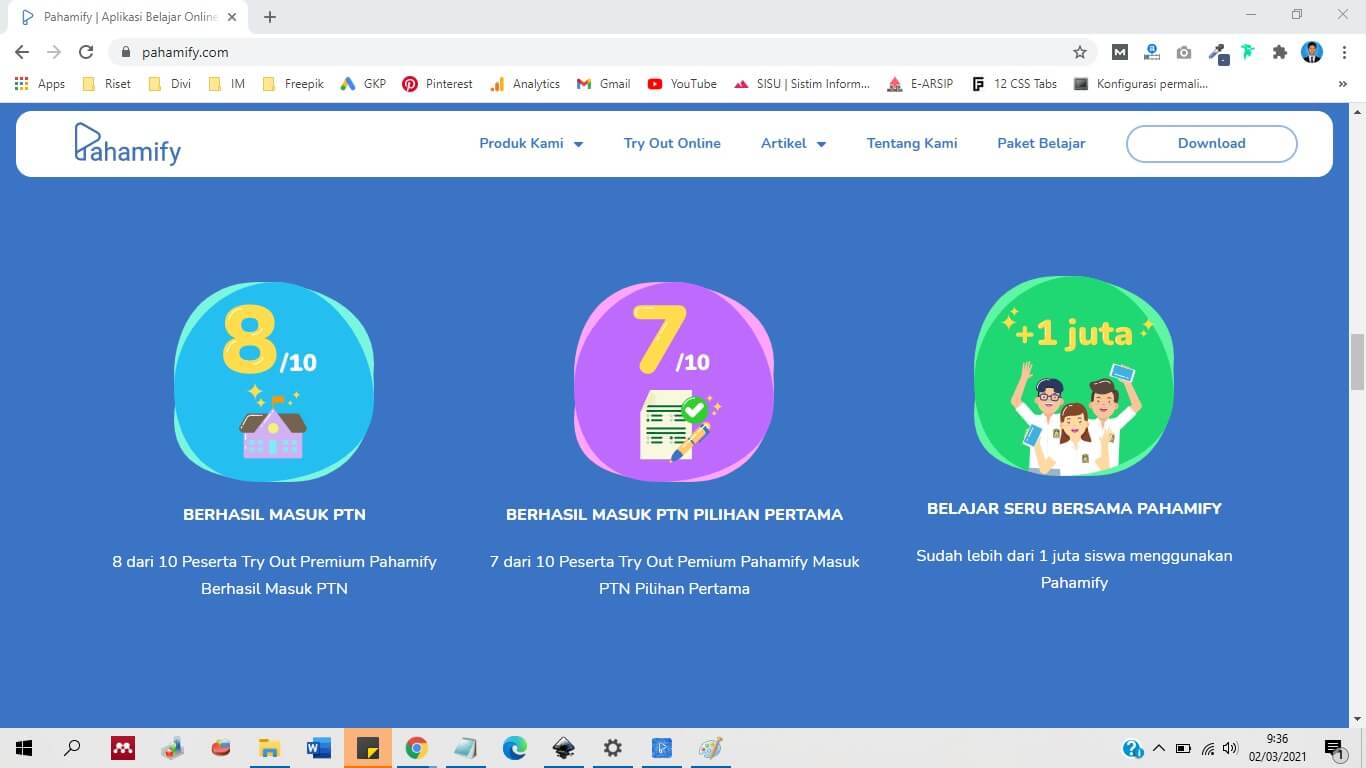Screen dimensions: 1366x768
Task: Open the GKP bookmark
Action: pyautogui.click(x=363, y=84)
